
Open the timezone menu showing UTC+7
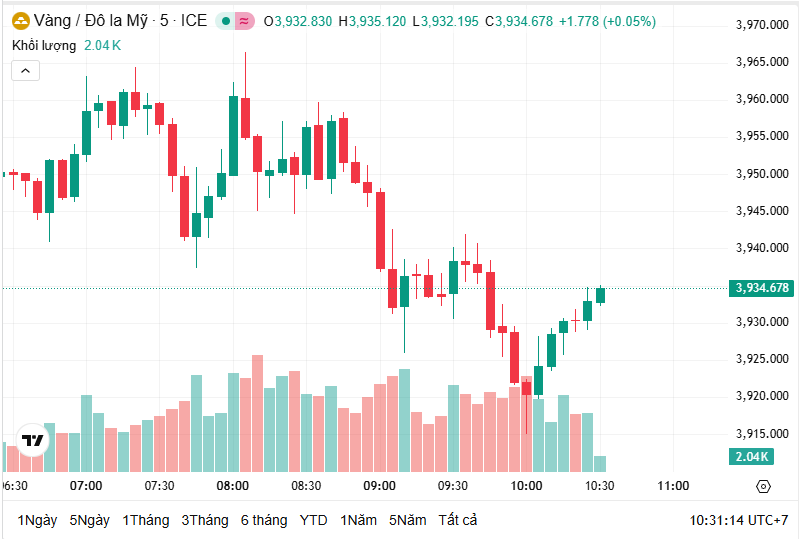click(x=738, y=520)
